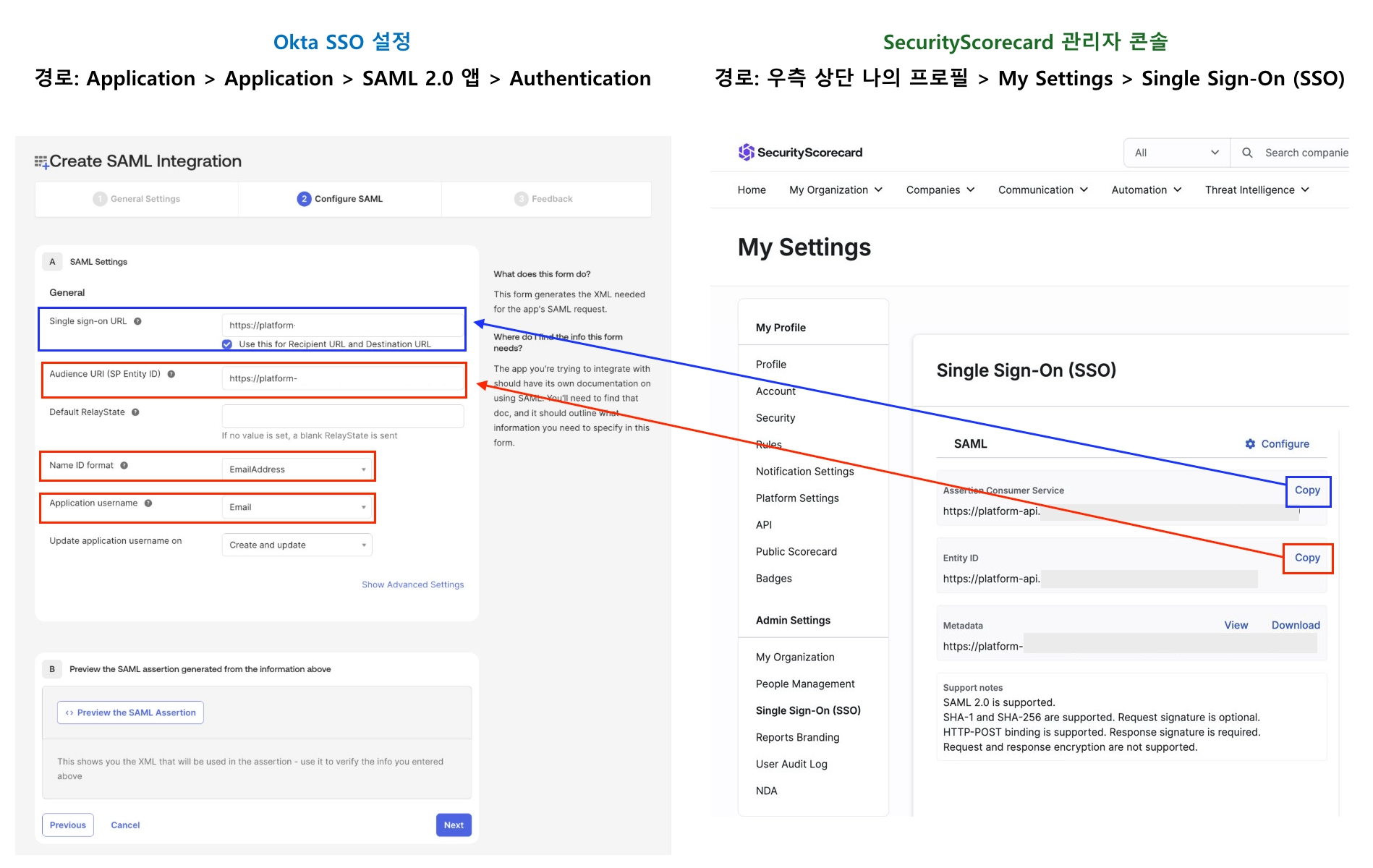Viewport: 1373px width, 868px height.
Task: Open People Management in the sidebar
Action: [805, 684]
